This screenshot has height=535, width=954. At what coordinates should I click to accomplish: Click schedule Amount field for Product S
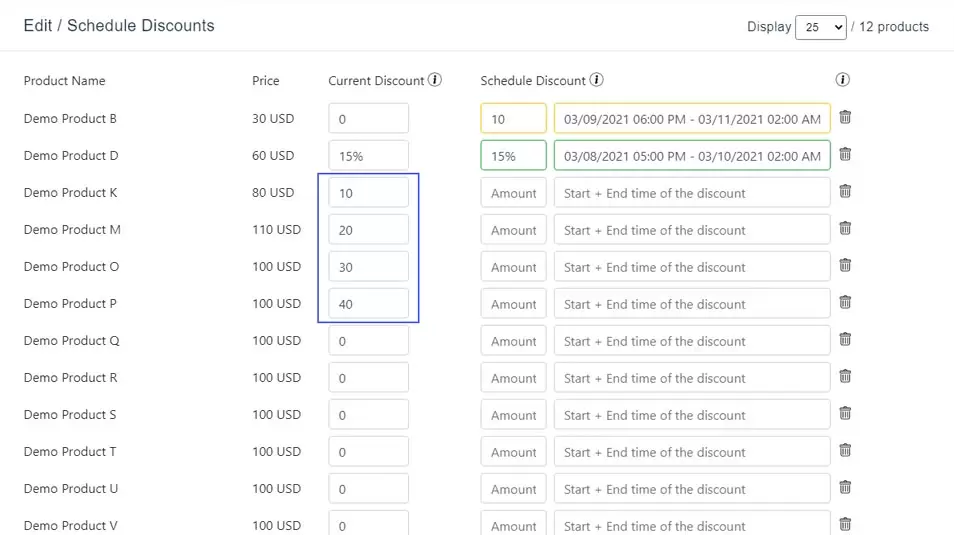(514, 415)
